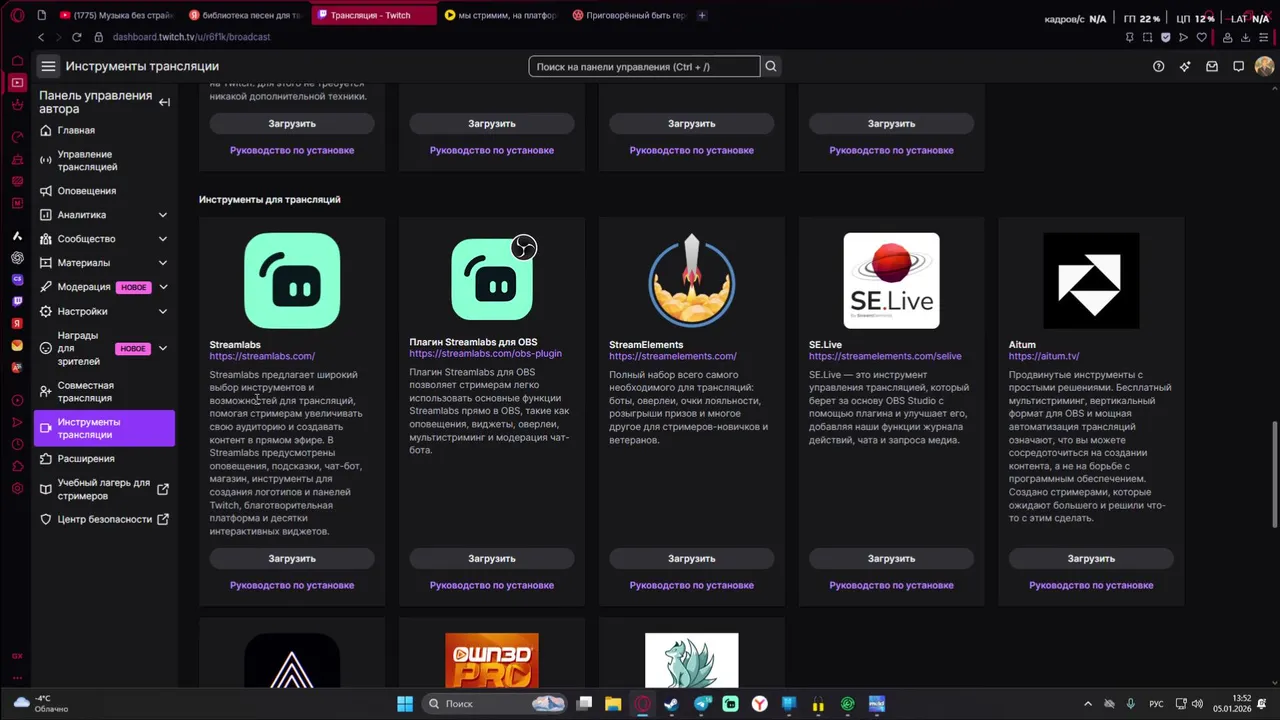Click the Windows taskbar search box
Viewport: 1280px width, 720px height.
pyautogui.click(x=495, y=704)
